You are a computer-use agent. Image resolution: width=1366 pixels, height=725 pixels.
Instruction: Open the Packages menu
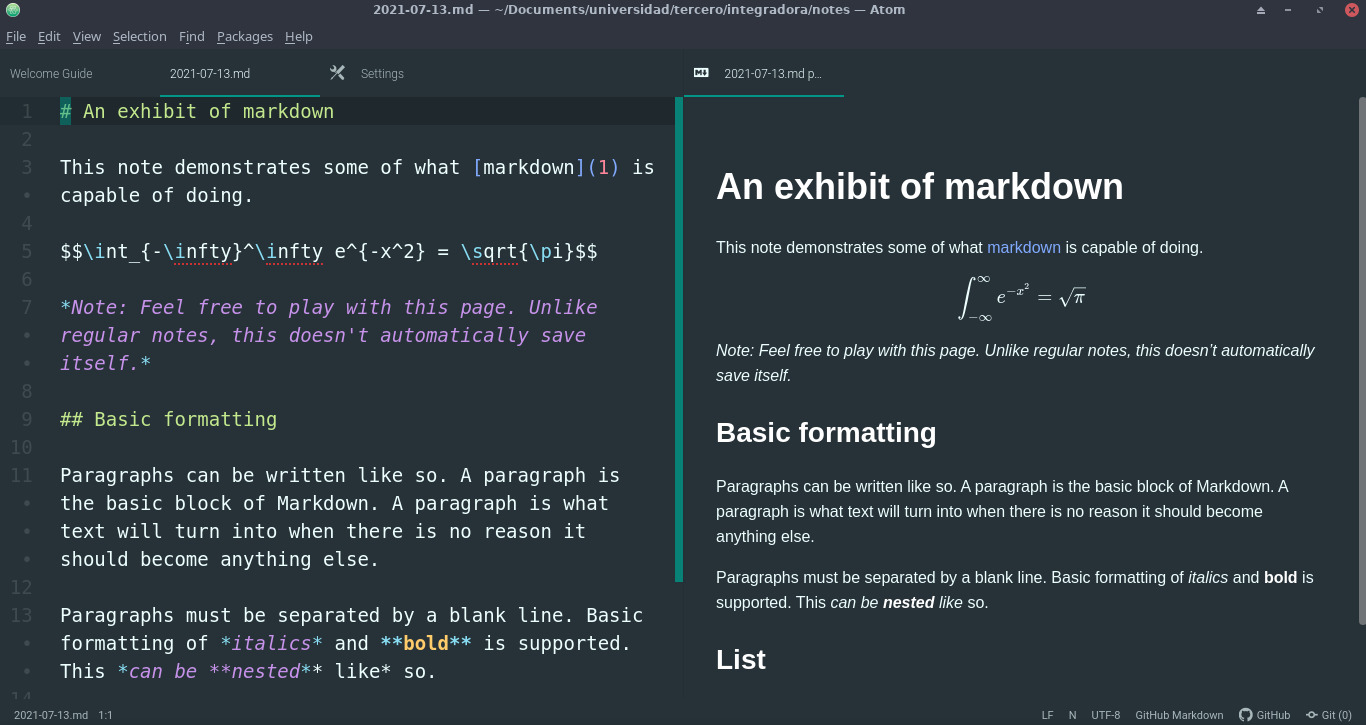pos(245,36)
